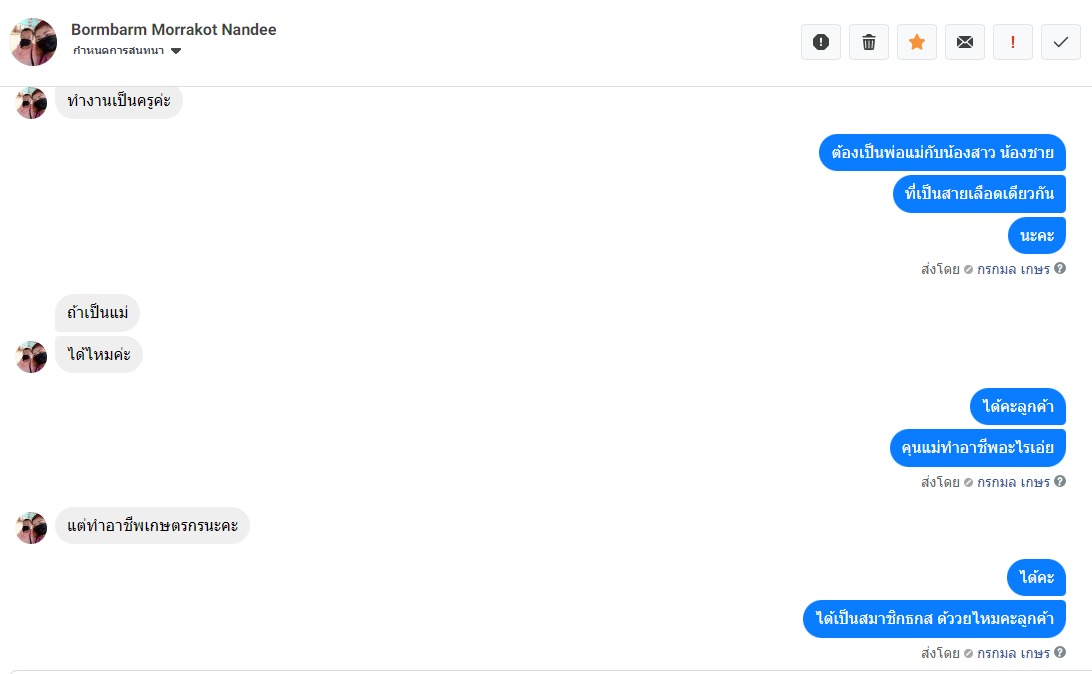Click the avatar beside แต่ทำอาชีพเกษตรกรนะคะ
Image resolution: width=1092 pixels, height=674 pixels.
[x=31, y=528]
